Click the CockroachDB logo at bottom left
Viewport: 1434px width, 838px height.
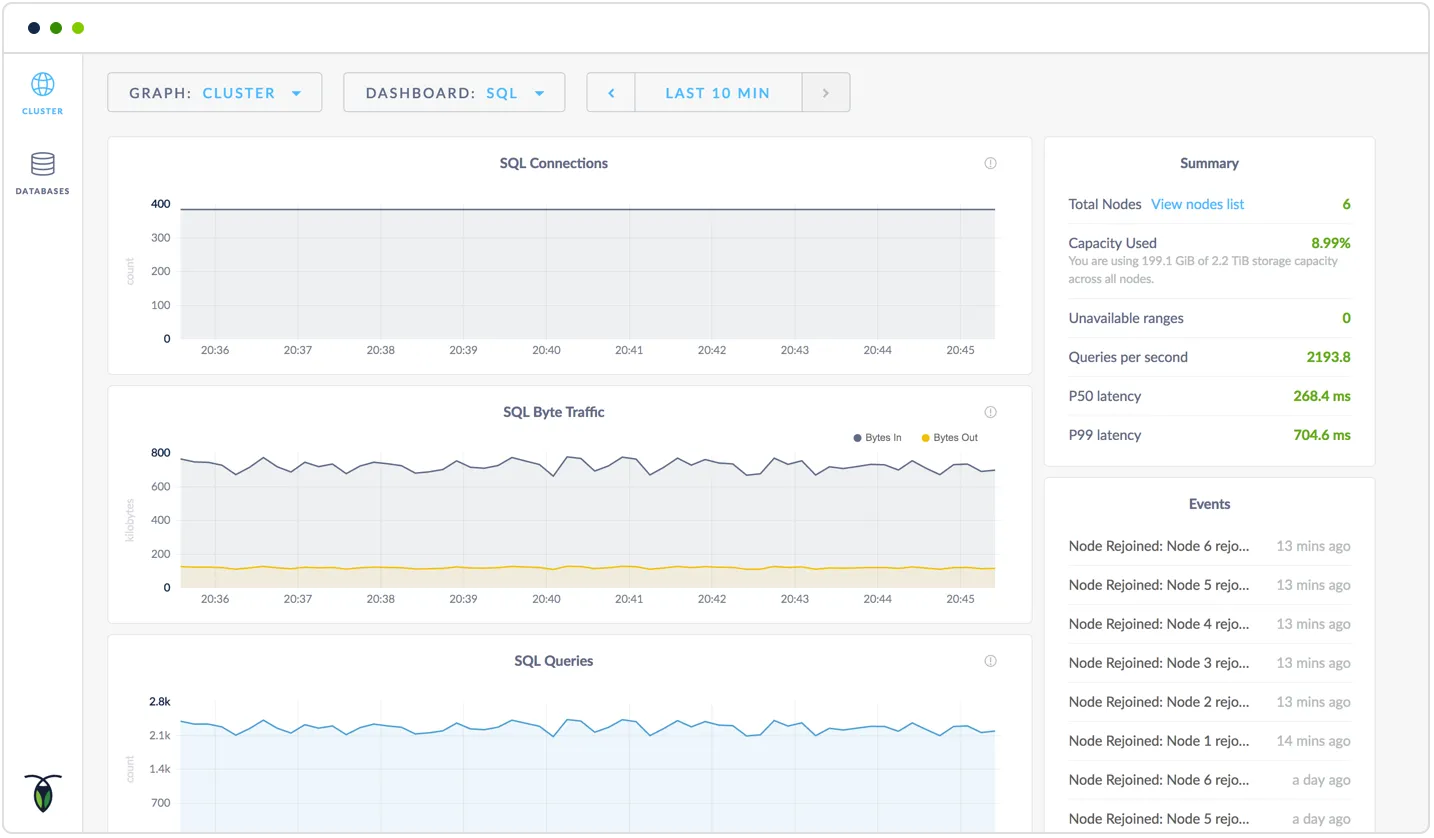pyautogui.click(x=42, y=792)
